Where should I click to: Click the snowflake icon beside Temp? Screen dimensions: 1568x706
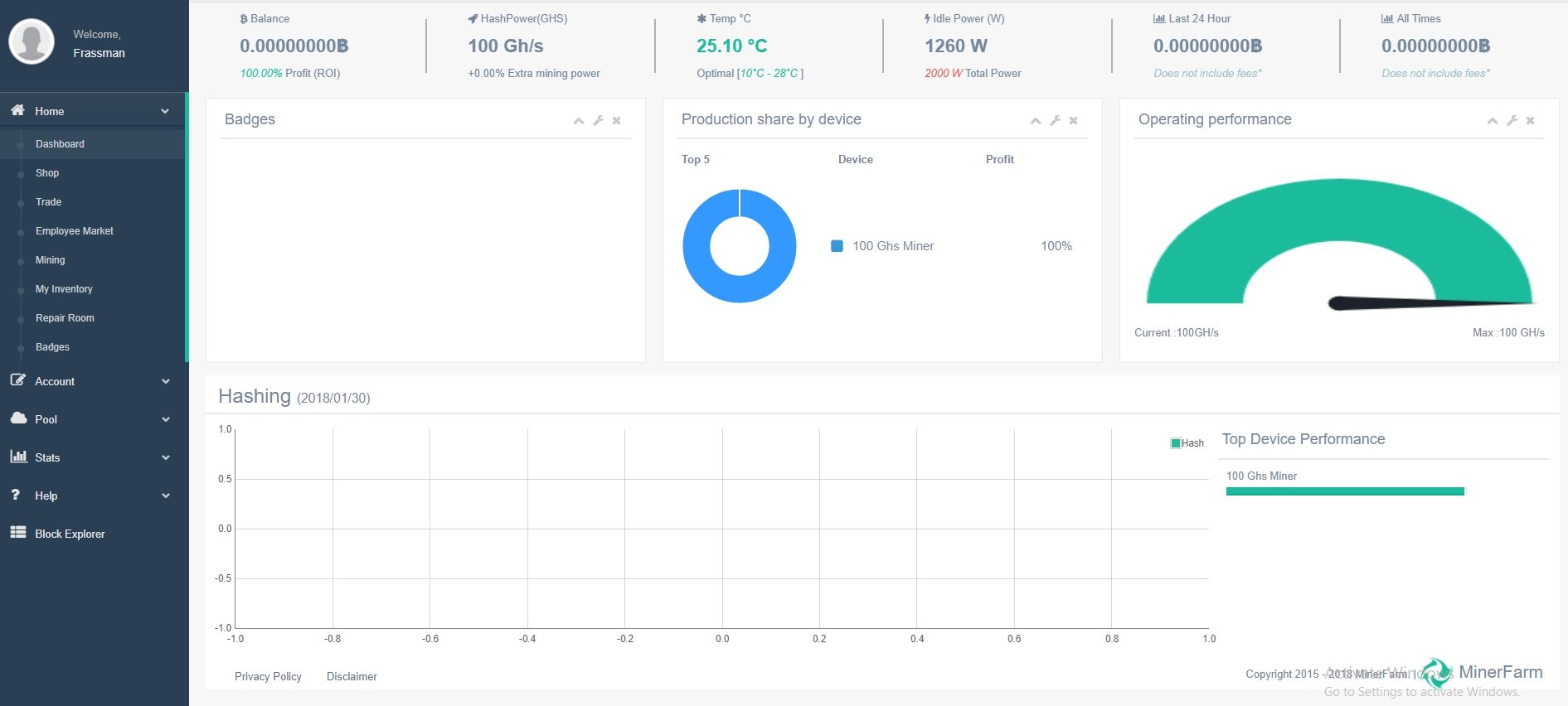(x=701, y=19)
